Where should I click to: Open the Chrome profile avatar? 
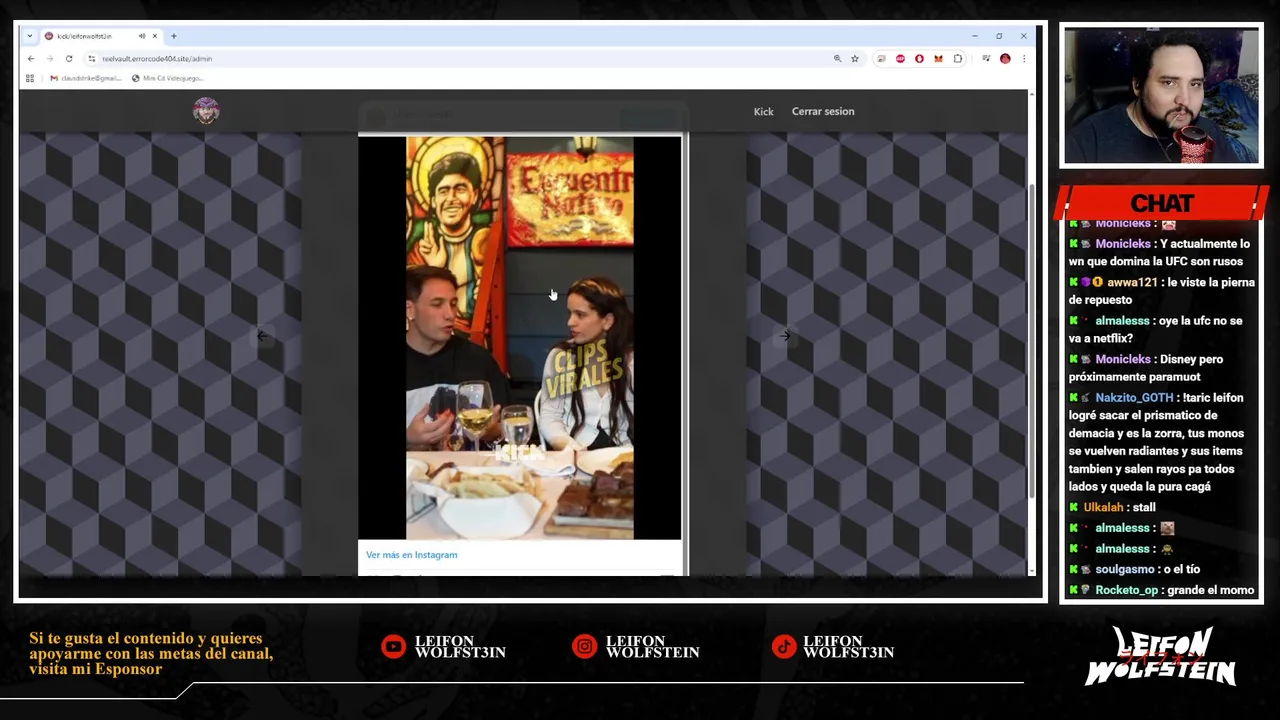[x=1005, y=59]
